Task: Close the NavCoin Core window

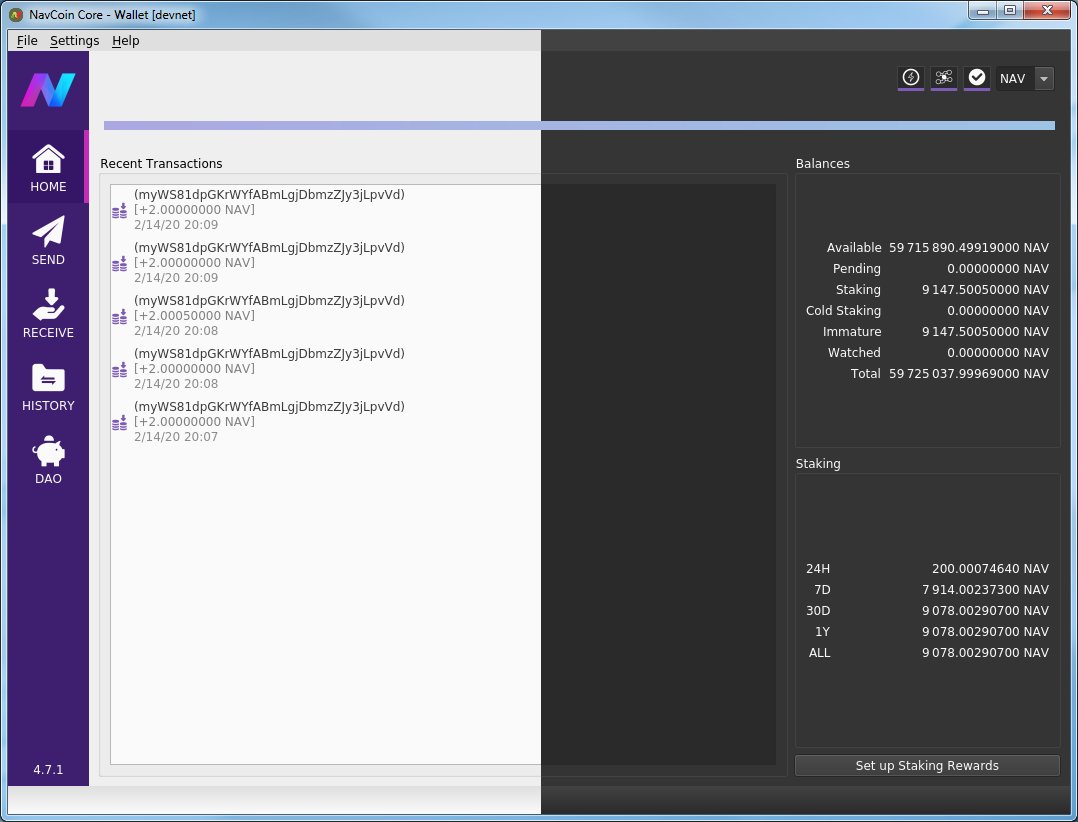Action: tap(1047, 10)
